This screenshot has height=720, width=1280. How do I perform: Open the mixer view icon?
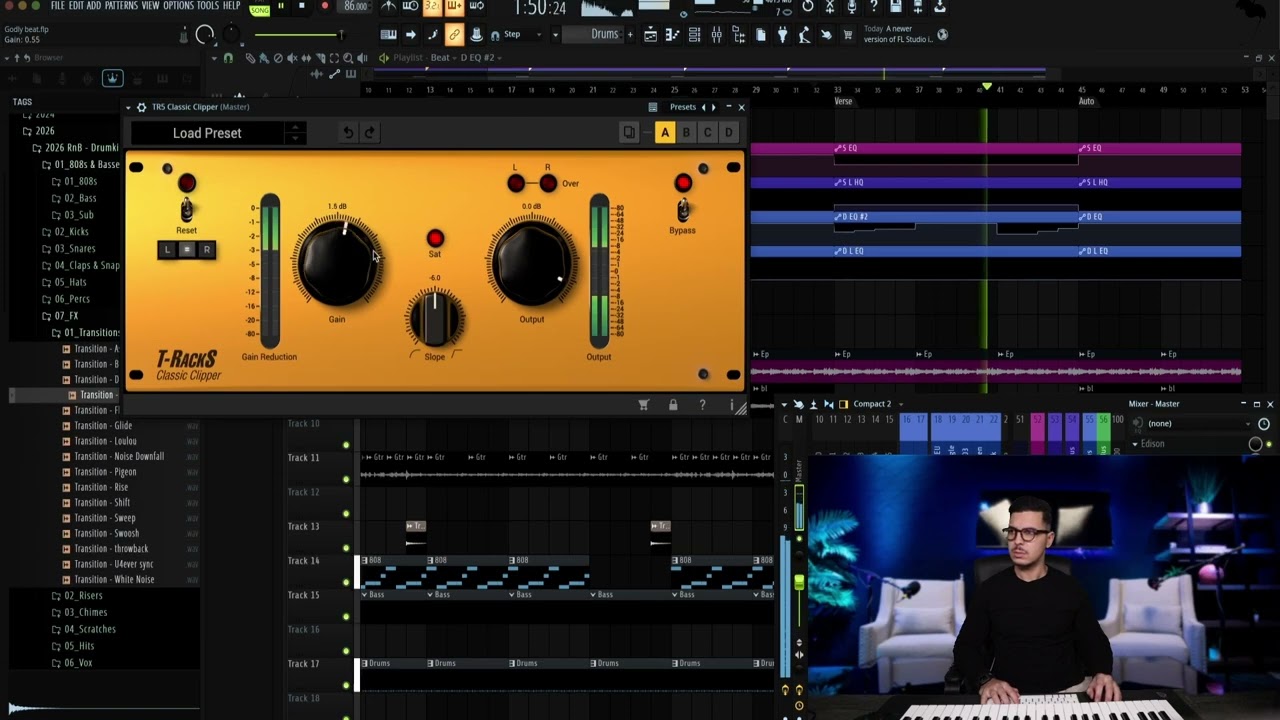tap(716, 35)
